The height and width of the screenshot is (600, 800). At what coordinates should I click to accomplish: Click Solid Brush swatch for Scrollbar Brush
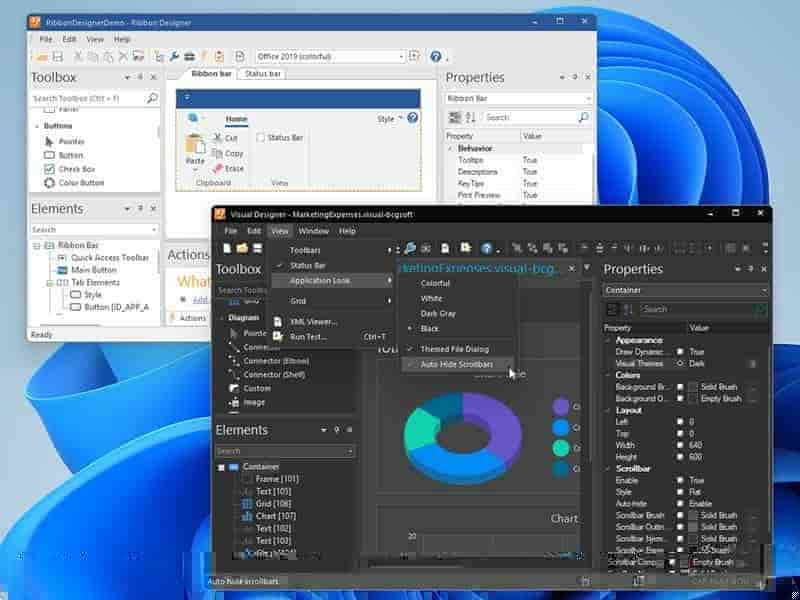[692, 515]
